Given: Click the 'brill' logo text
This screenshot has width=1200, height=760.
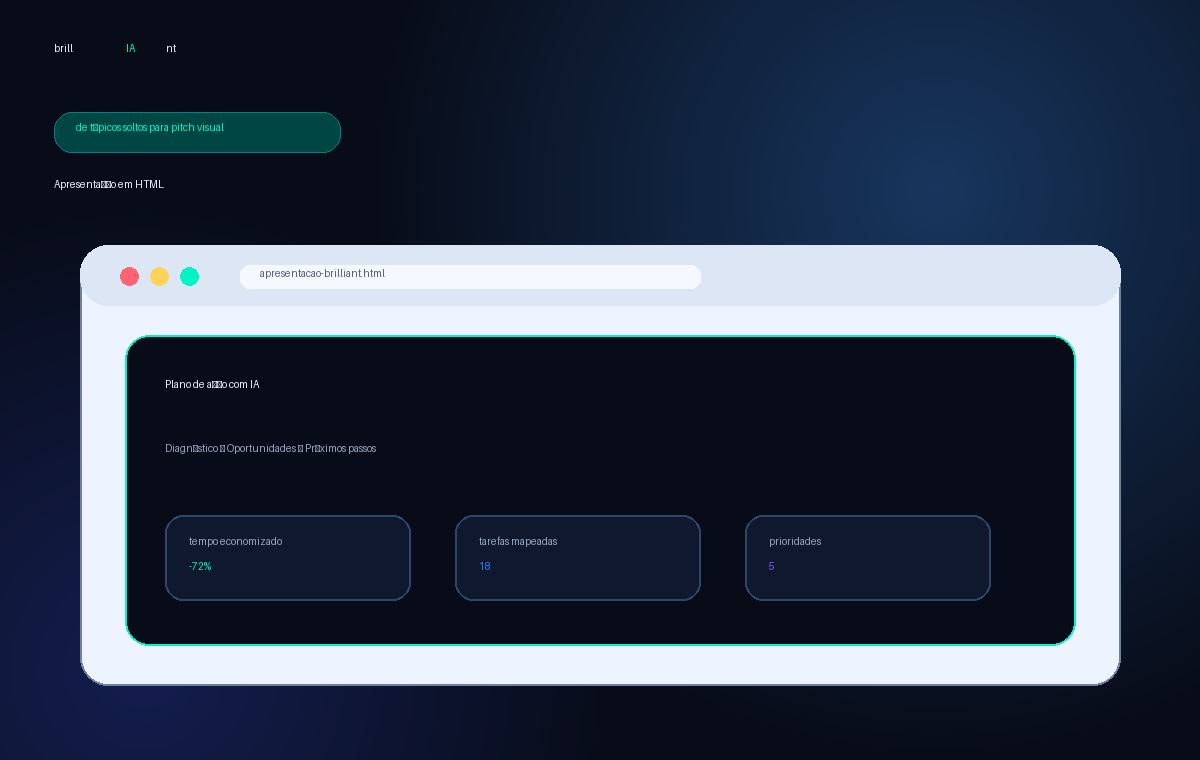Looking at the screenshot, I should [x=64, y=48].
